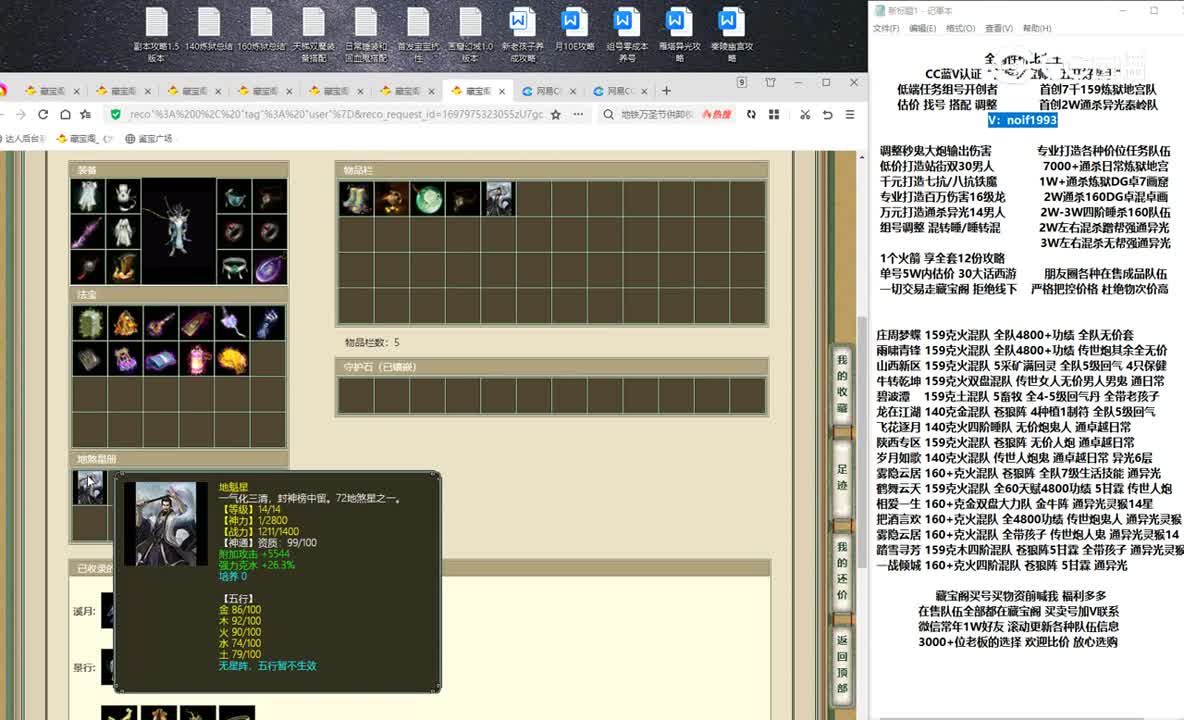Click the 地煞星册 star card thumbnail
Image resolution: width=1184 pixels, height=720 pixels.
[89, 488]
